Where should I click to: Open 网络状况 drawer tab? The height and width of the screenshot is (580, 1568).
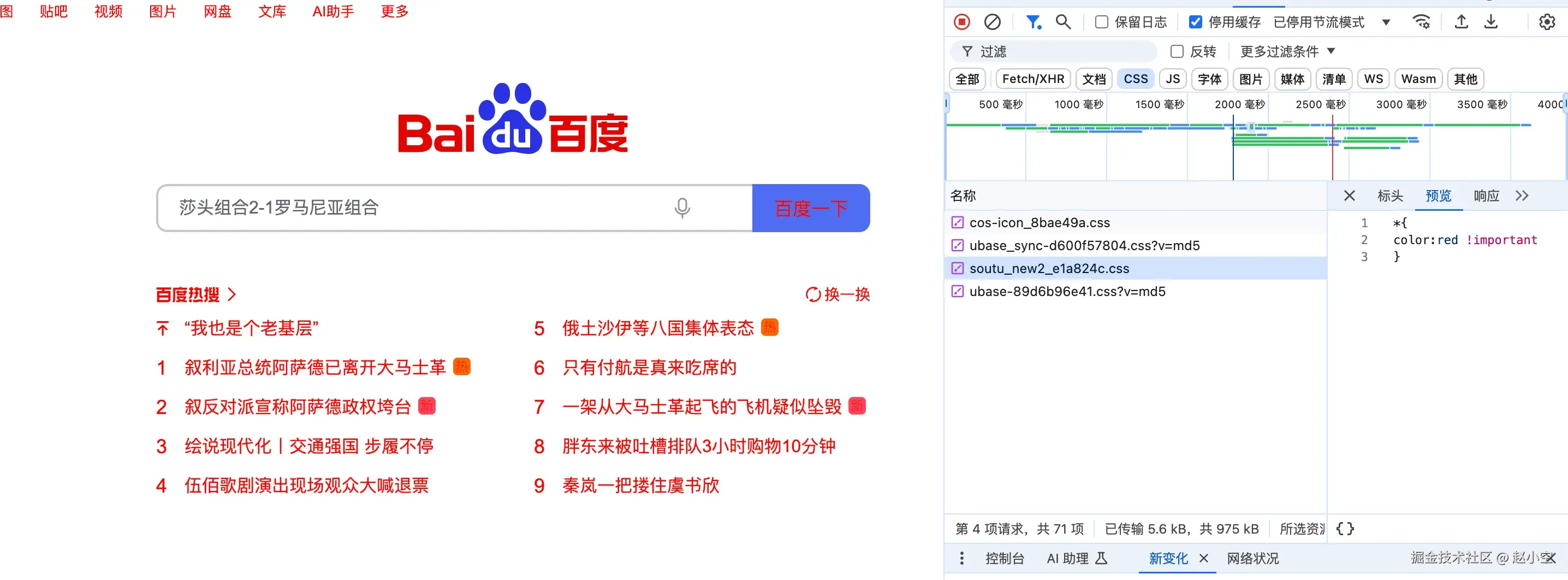point(1252,558)
